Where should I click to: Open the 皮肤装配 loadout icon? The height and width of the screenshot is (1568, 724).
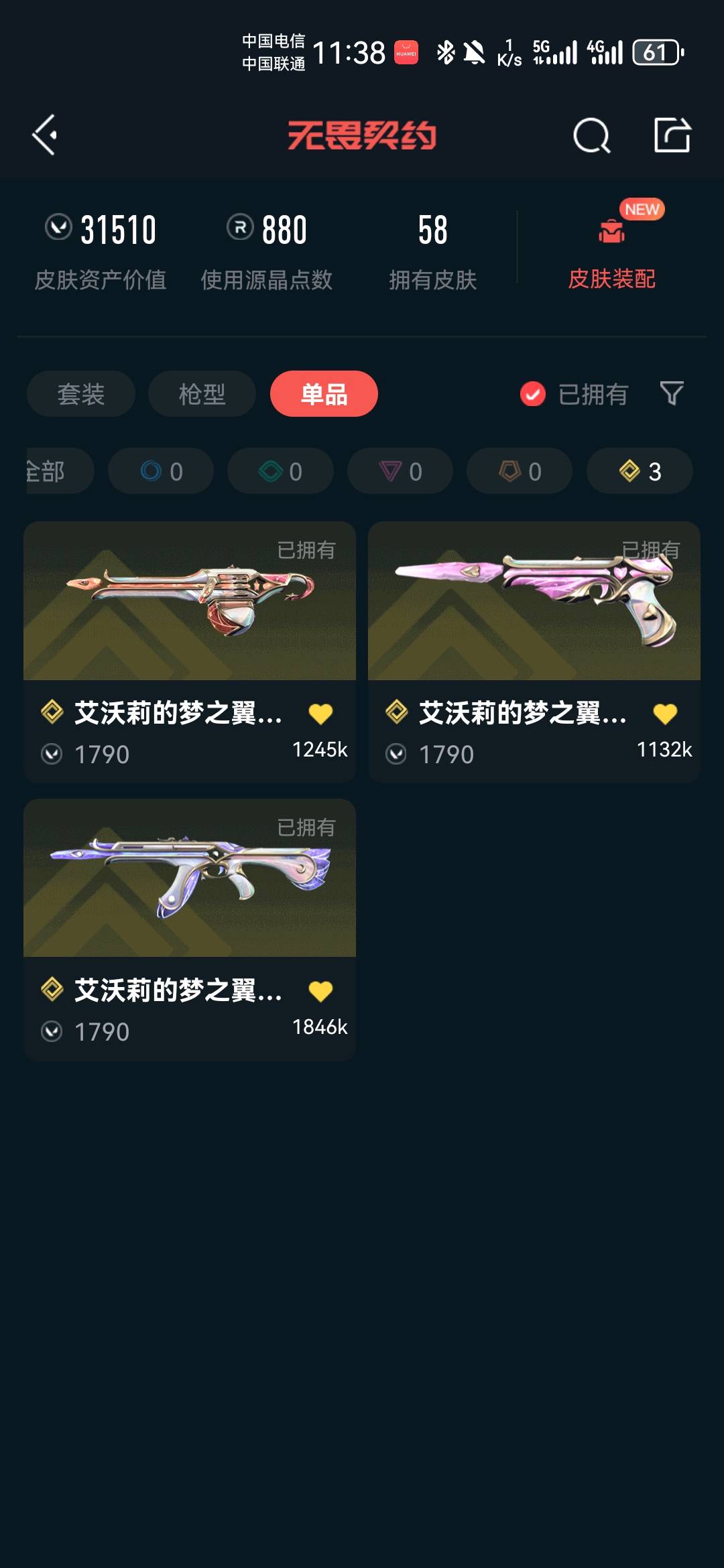coord(611,232)
